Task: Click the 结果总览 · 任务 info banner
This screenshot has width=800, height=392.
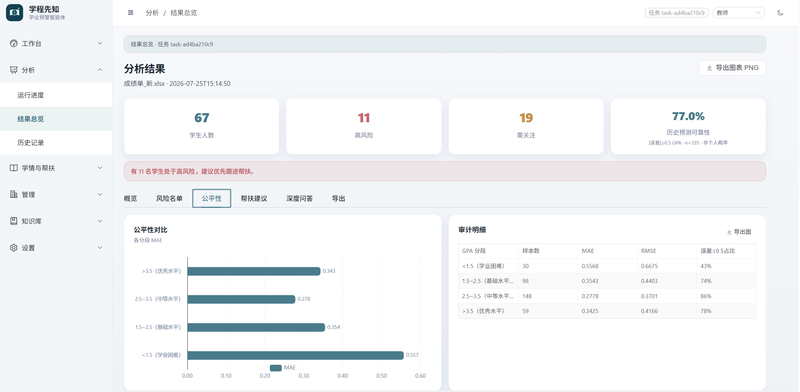Action: (x=445, y=44)
